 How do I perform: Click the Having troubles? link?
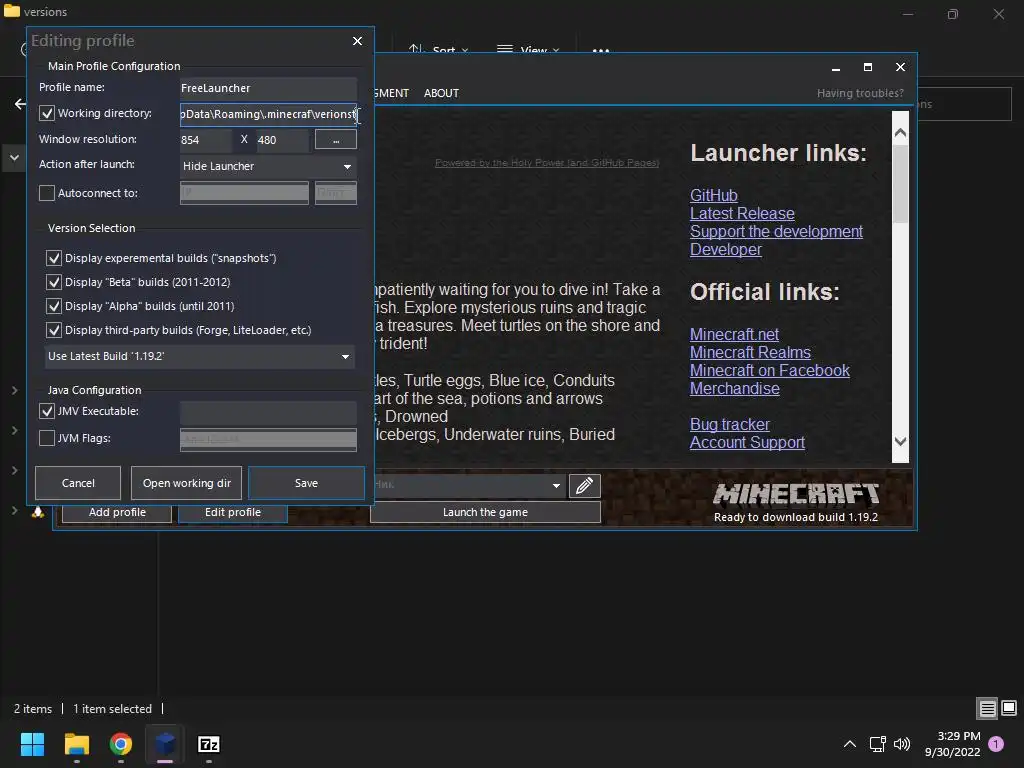(x=860, y=93)
